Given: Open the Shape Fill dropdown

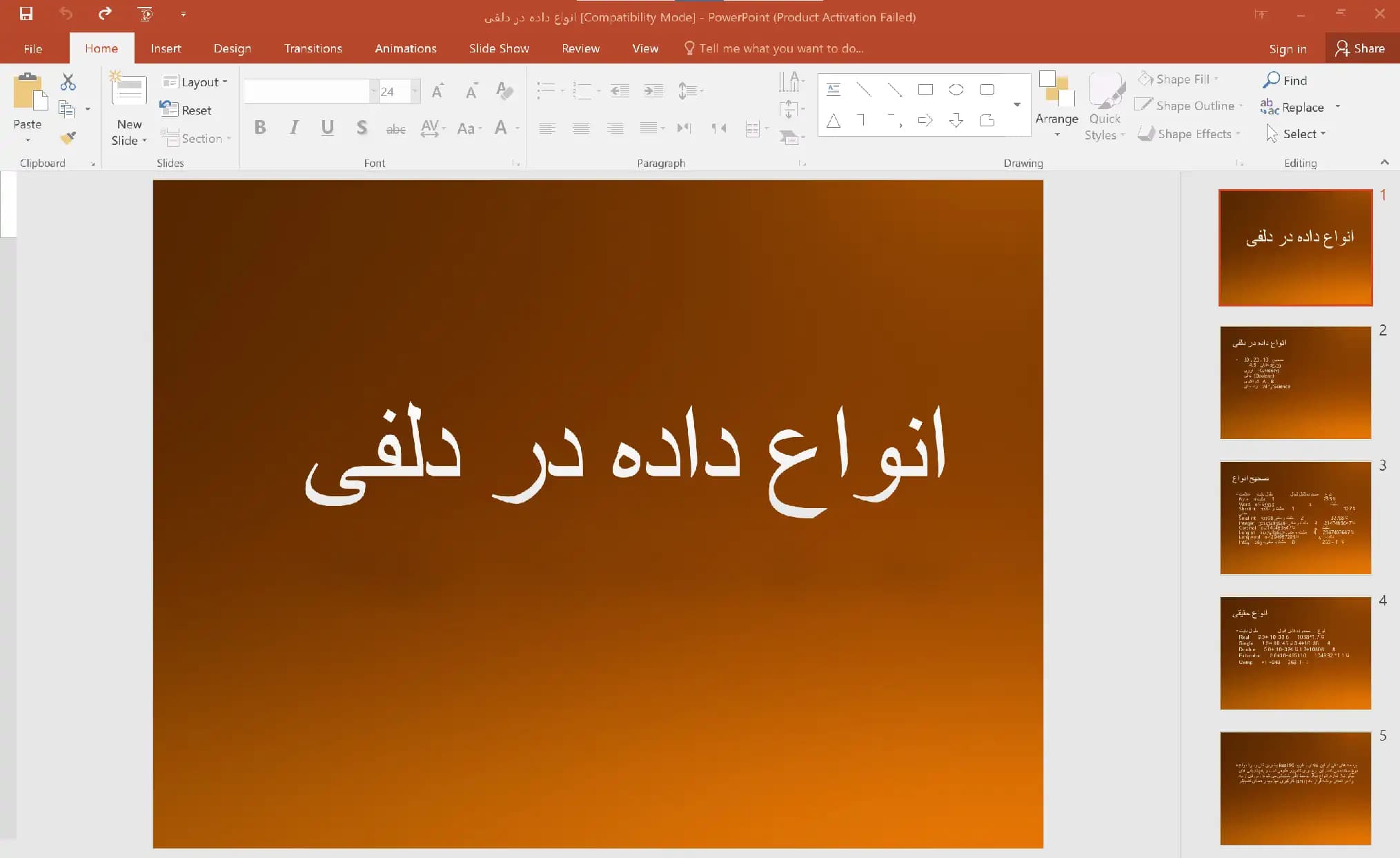Looking at the screenshot, I should (x=1179, y=79).
